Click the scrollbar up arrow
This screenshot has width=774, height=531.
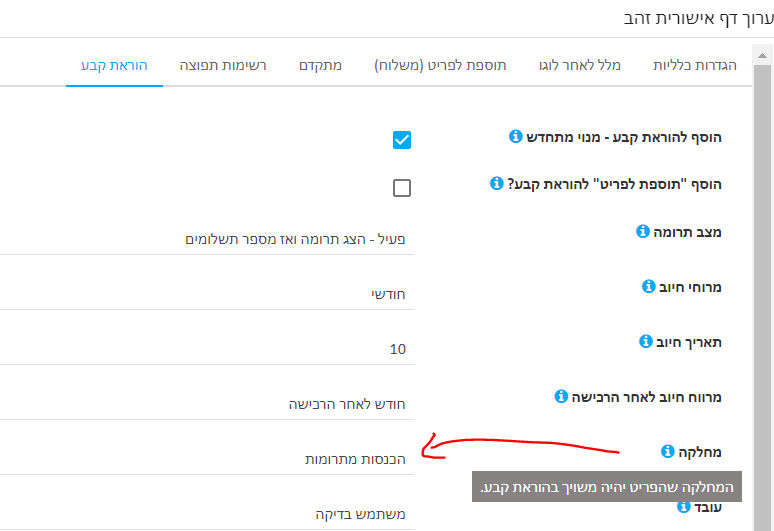[x=763, y=55]
